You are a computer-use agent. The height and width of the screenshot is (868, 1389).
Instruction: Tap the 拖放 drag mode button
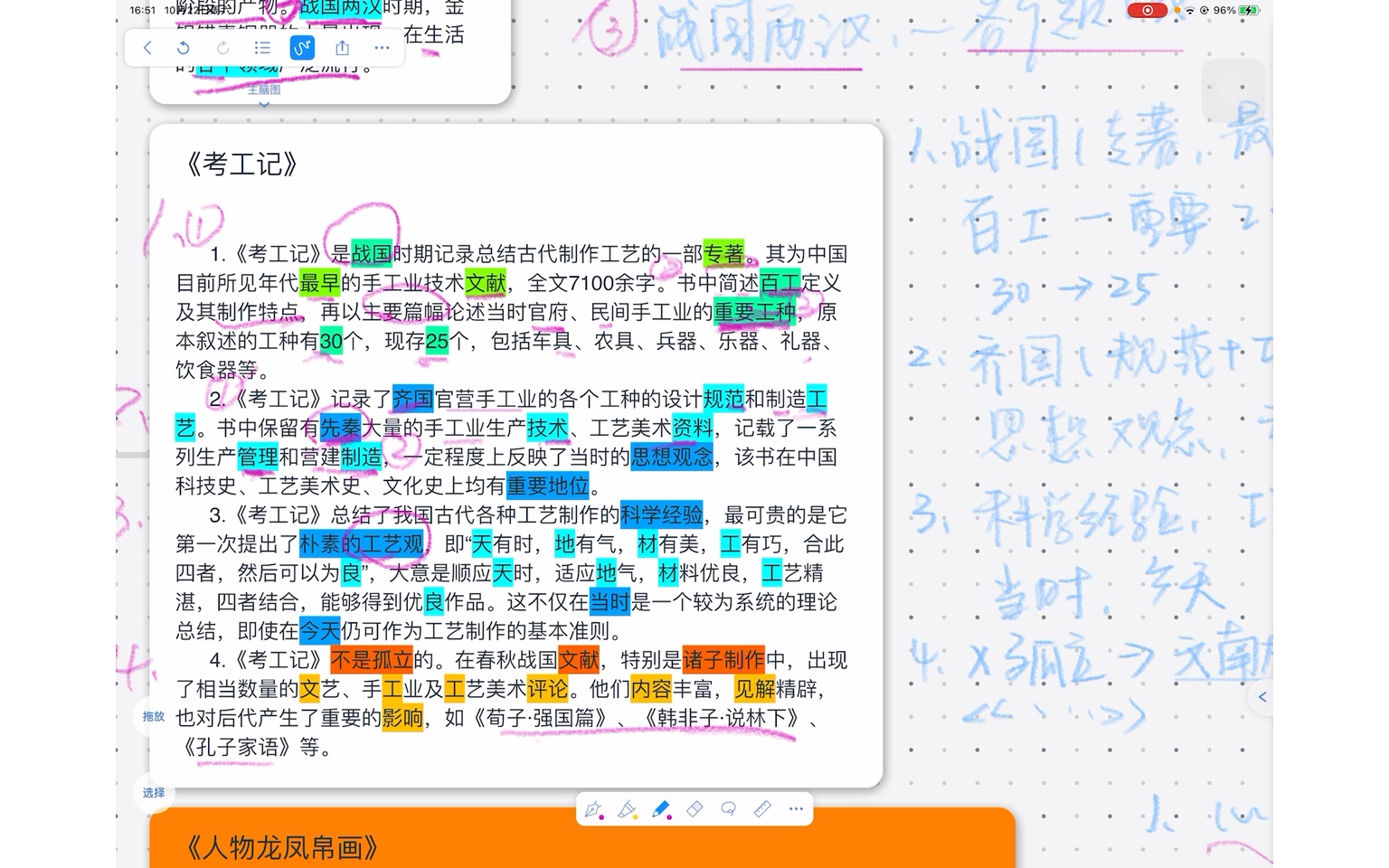click(x=154, y=717)
